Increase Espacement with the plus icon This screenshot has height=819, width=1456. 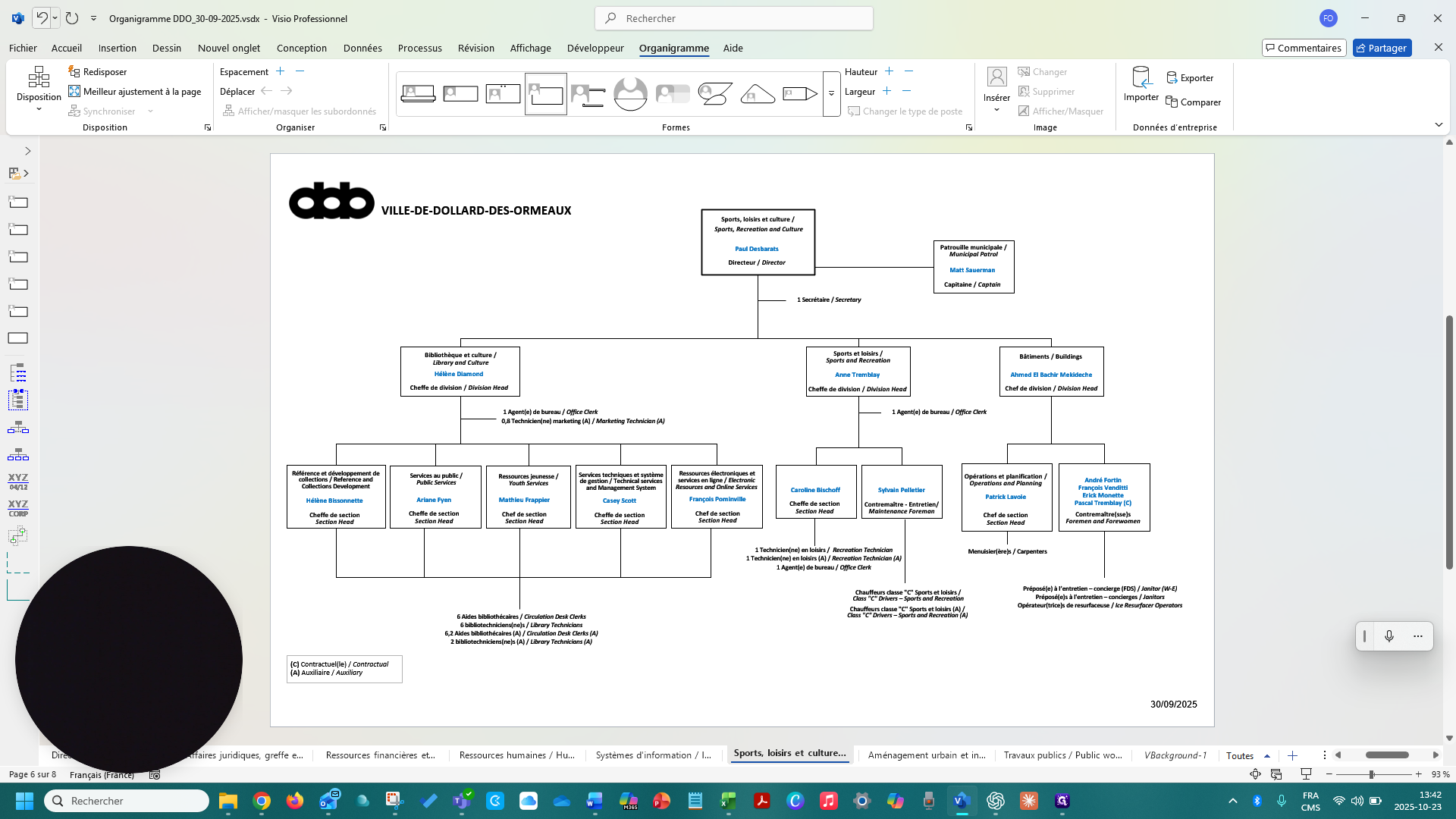tap(280, 71)
